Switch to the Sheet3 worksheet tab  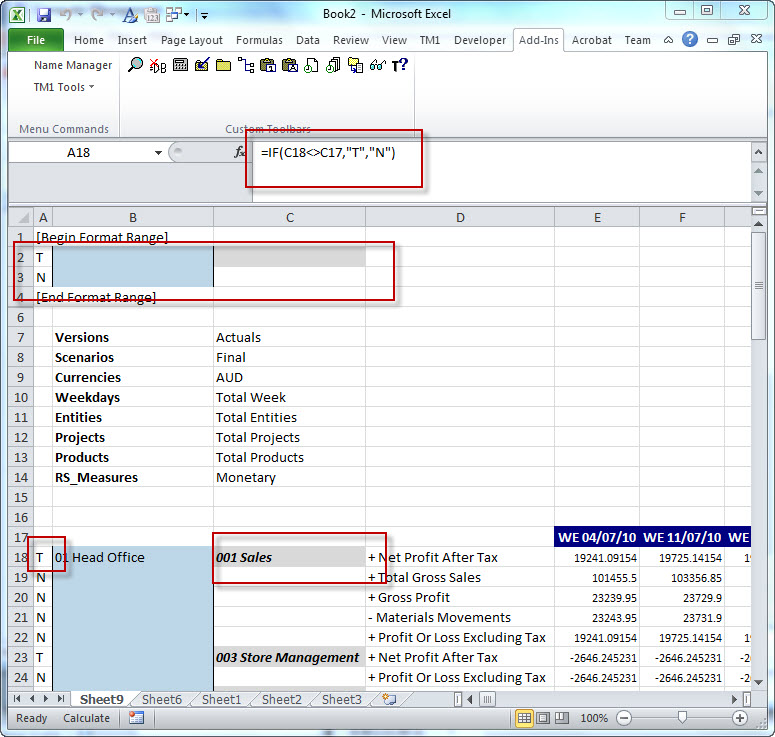342,699
